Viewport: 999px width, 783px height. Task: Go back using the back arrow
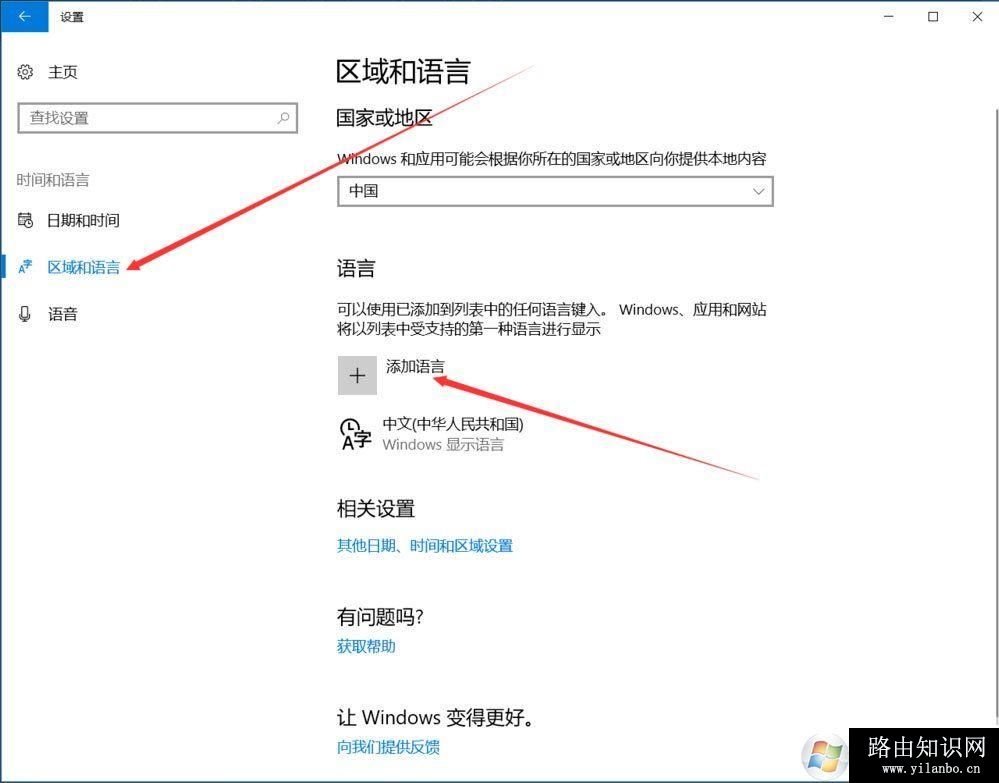click(24, 17)
